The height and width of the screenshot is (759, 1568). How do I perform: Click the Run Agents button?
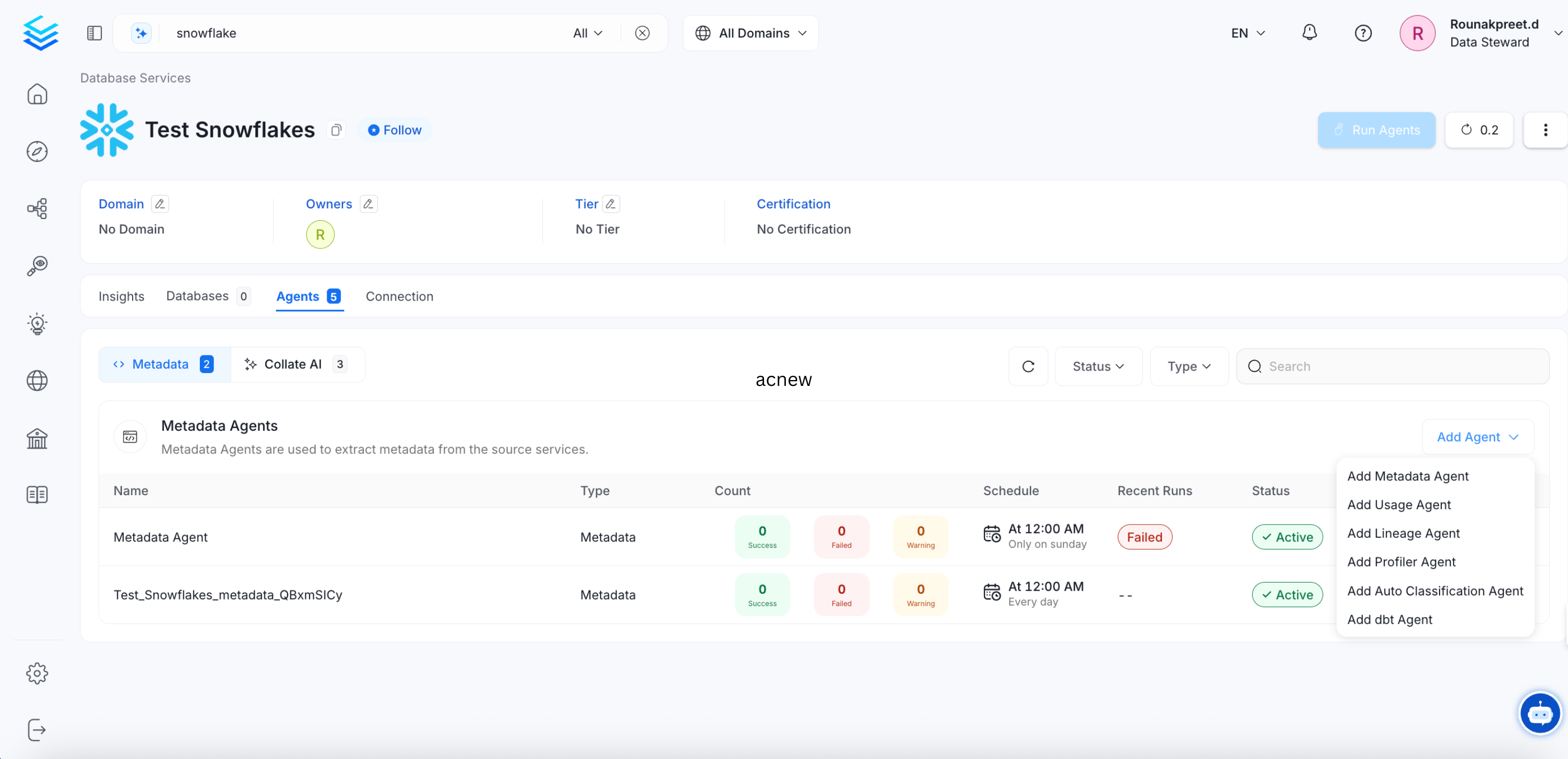[x=1377, y=130]
